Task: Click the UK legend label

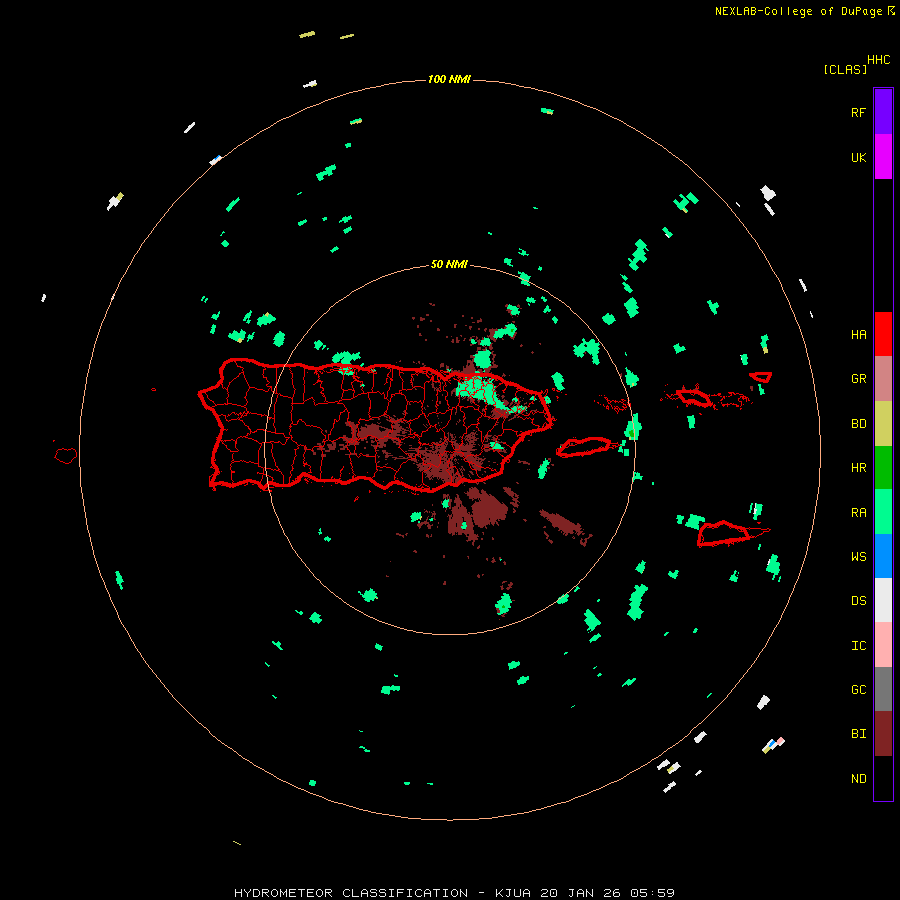Action: (858, 158)
